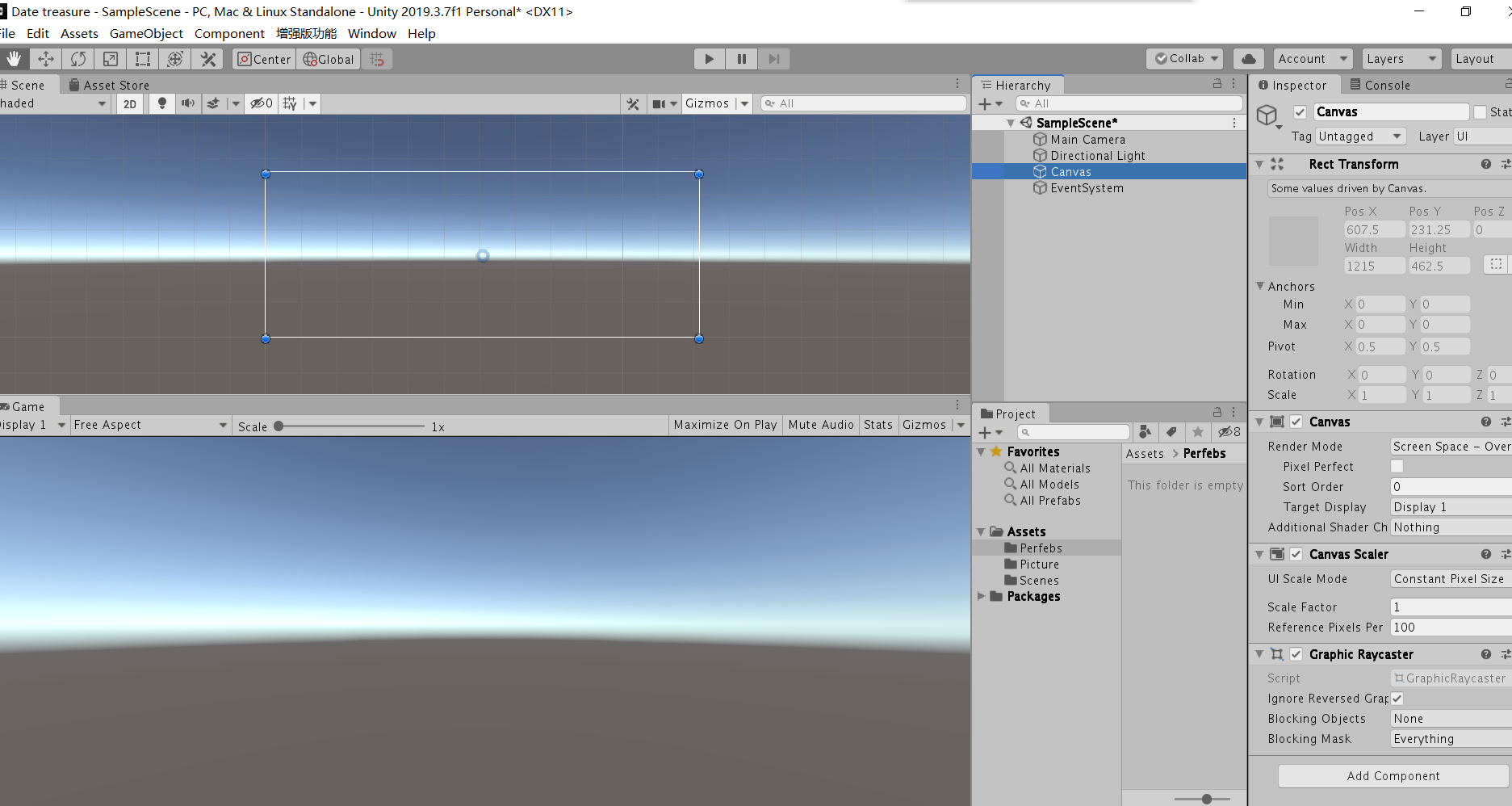Adjust the Game view Scale slider
This screenshot has width=1512, height=806.
pos(279,426)
